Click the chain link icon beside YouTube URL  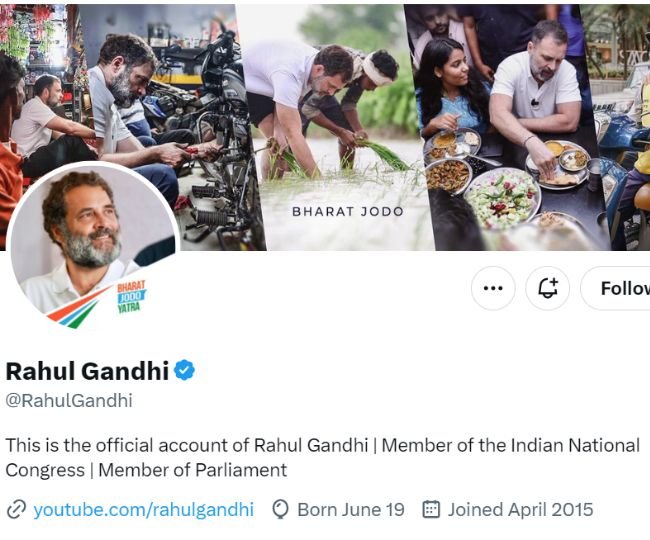(16, 510)
